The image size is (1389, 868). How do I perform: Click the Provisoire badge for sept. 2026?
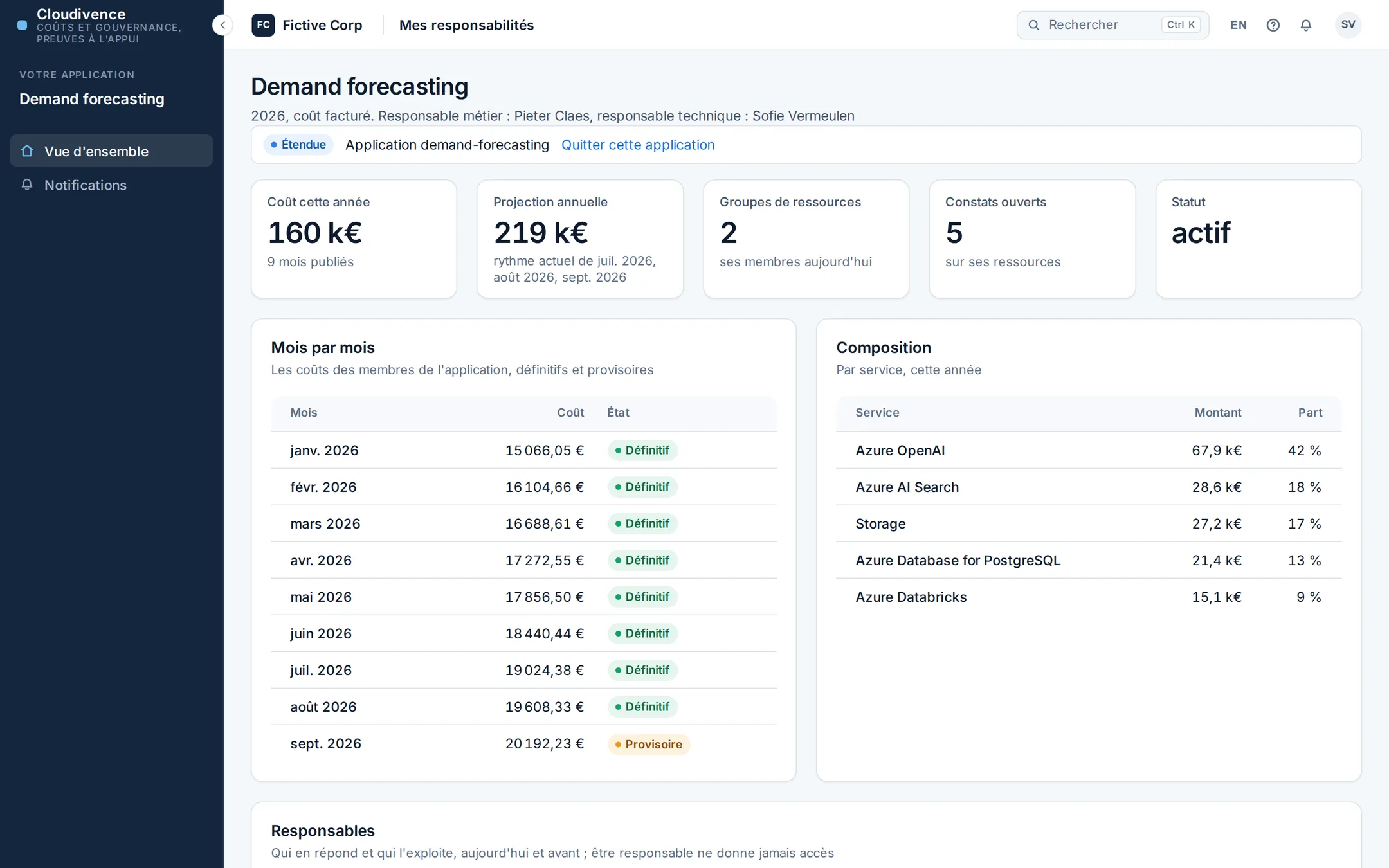coord(648,744)
